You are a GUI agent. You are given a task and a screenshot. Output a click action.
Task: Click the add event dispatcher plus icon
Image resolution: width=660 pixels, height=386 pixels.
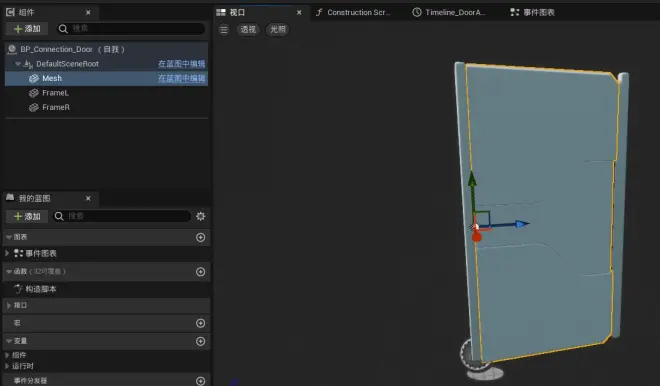click(201, 381)
